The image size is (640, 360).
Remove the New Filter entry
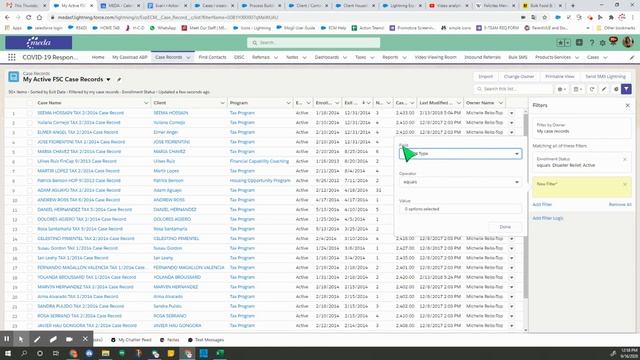pyautogui.click(x=624, y=184)
